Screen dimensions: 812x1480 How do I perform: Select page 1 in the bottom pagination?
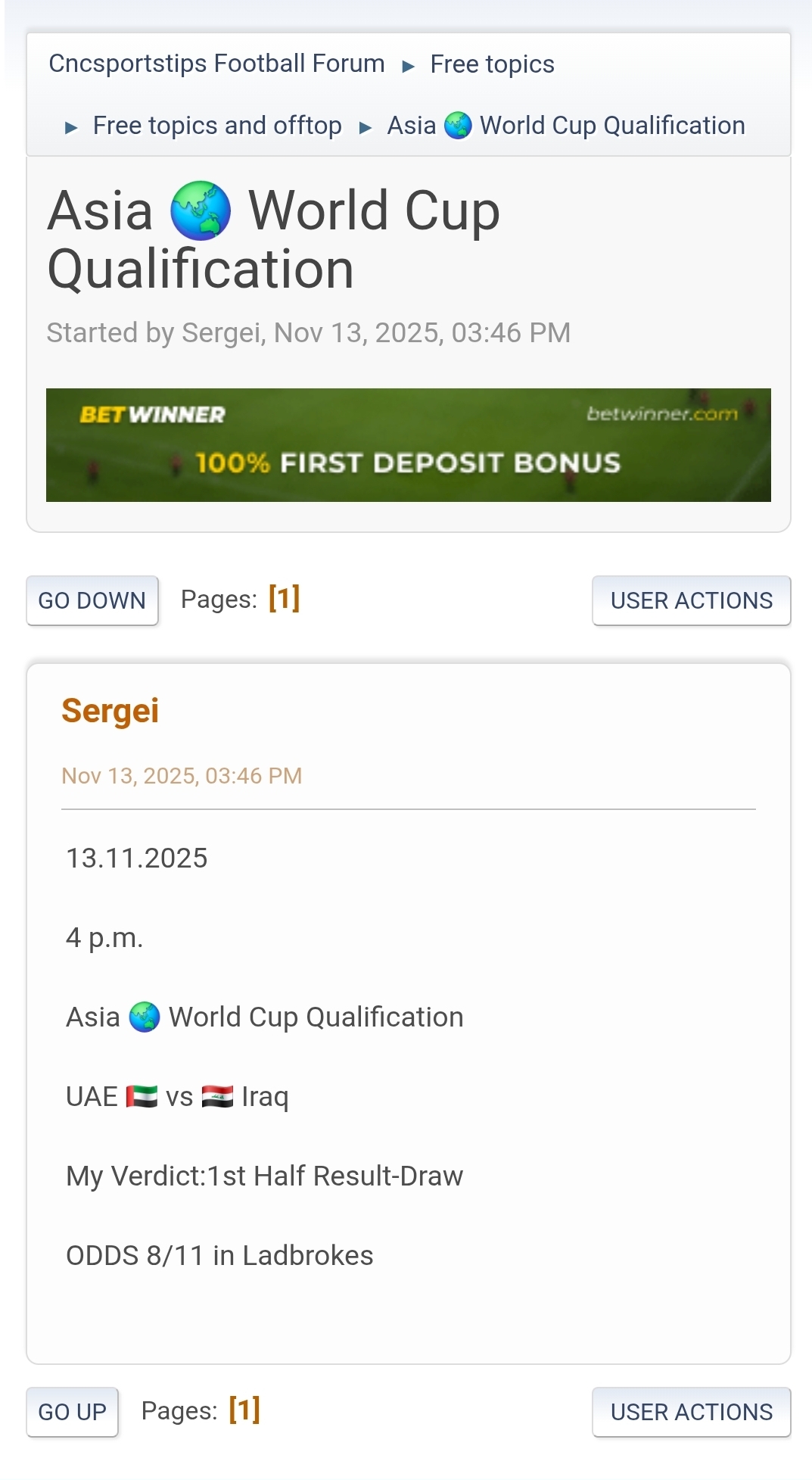coord(244,1410)
